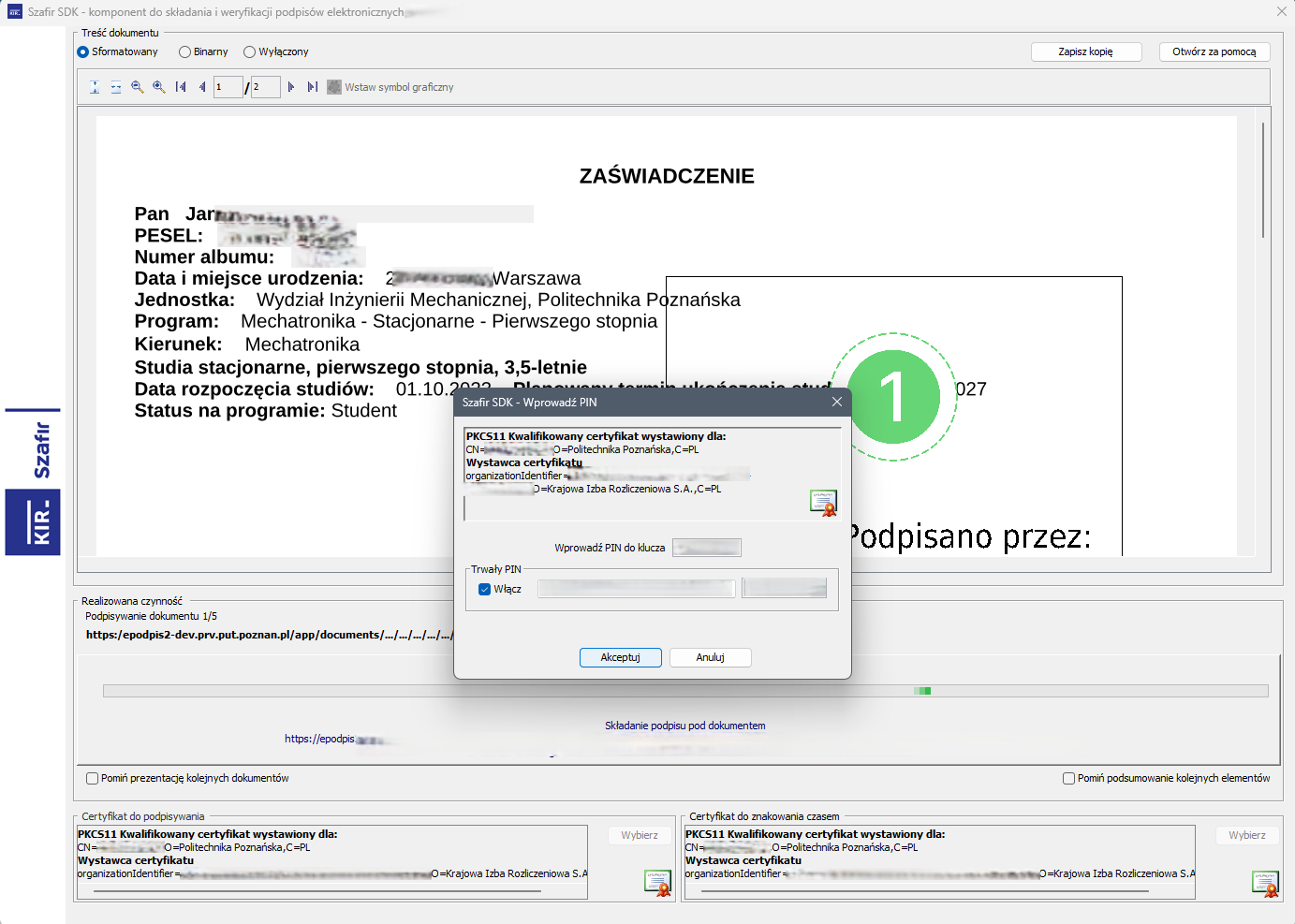Viewport: 1295px width, 924px height.
Task: Go to next page of document
Action: click(291, 87)
